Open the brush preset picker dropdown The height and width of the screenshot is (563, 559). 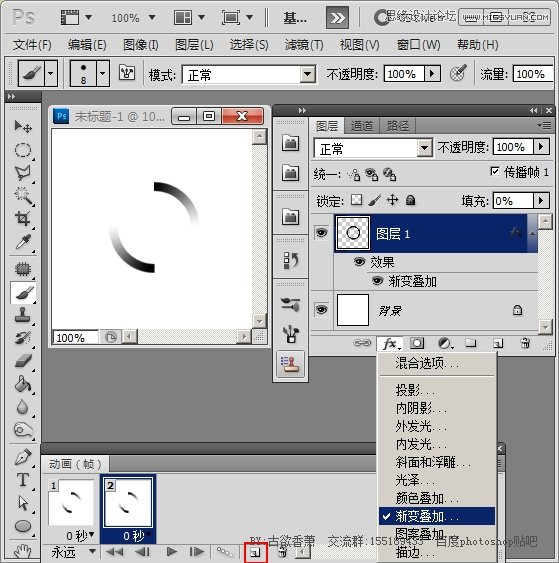point(103,73)
